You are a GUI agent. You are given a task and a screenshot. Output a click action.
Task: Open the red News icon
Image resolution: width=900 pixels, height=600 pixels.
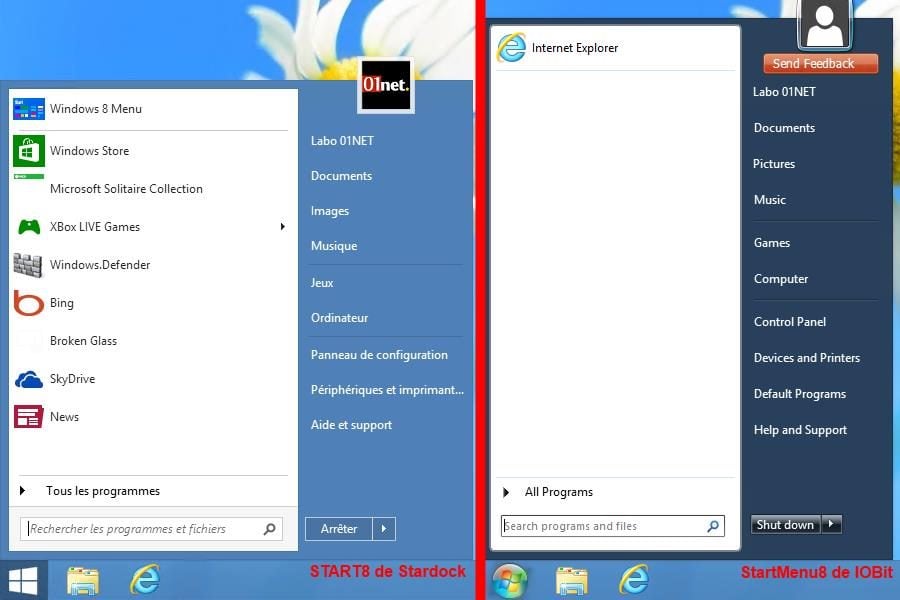[29, 417]
